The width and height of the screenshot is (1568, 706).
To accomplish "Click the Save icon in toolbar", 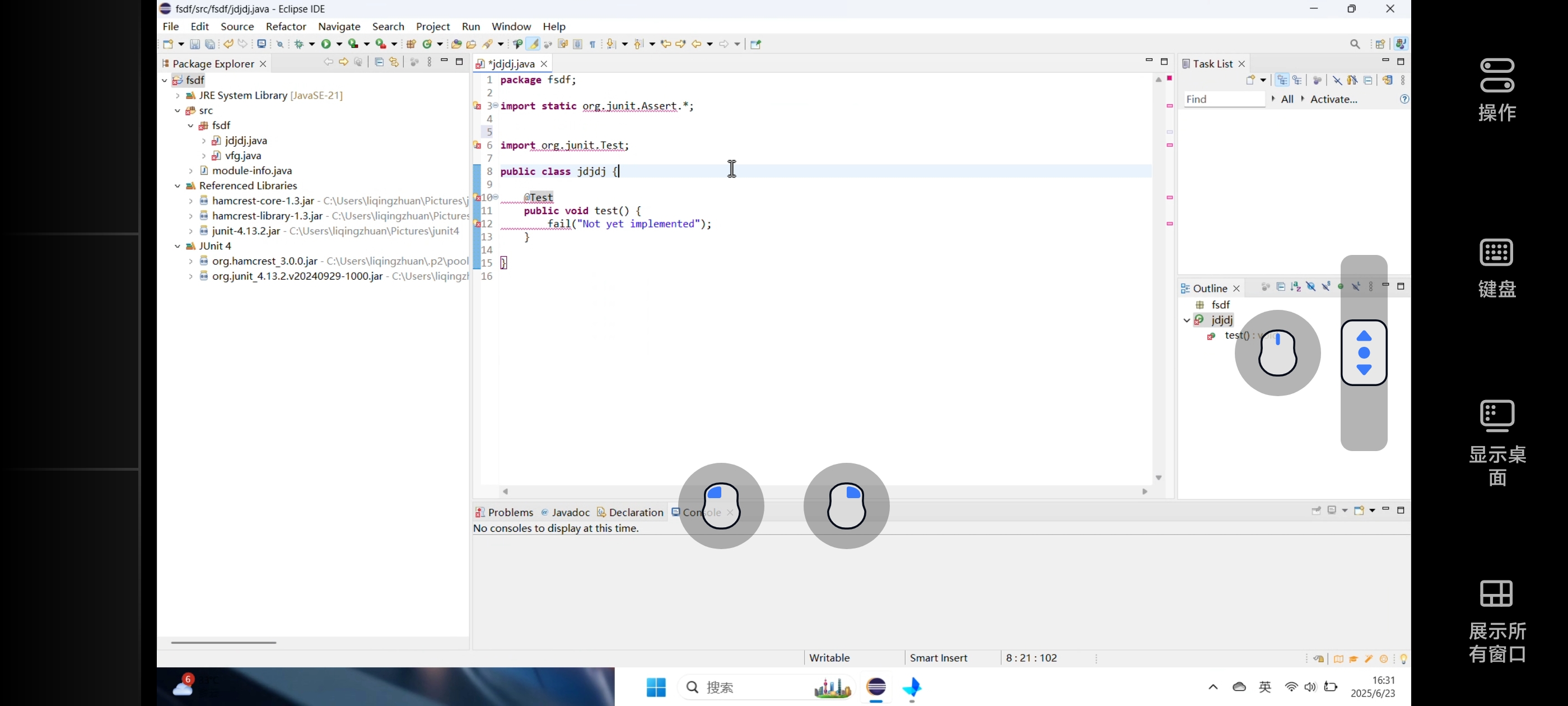I will click(x=195, y=44).
